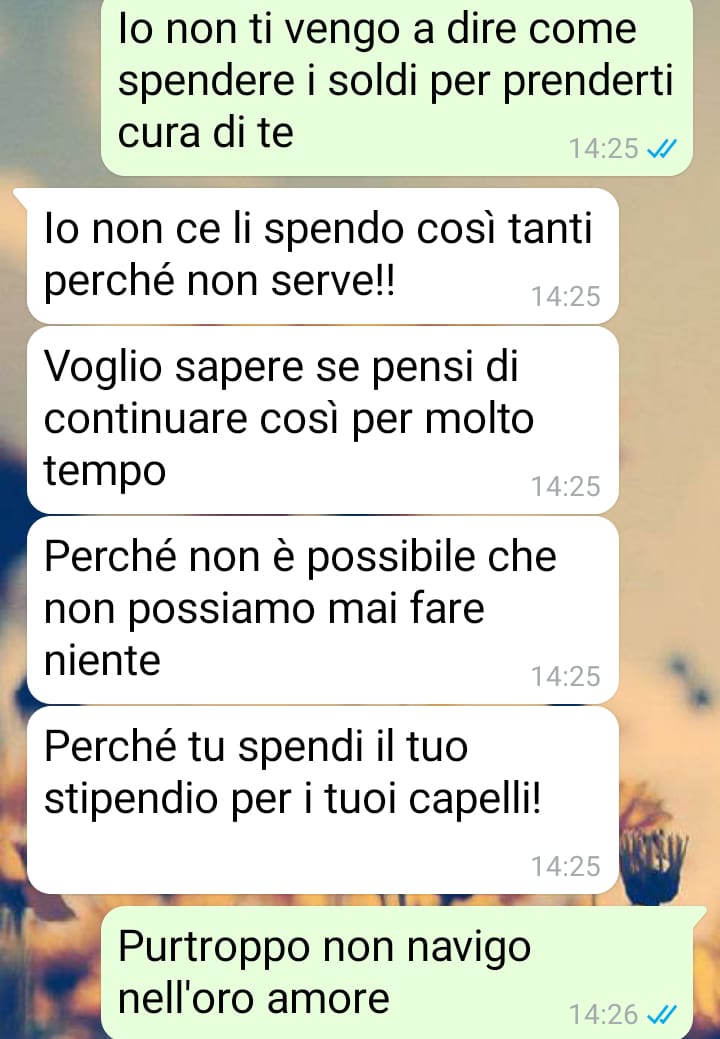720x1039 pixels.
Task: Tap the word 'capelli!' in the received message
Action: pos(474,800)
